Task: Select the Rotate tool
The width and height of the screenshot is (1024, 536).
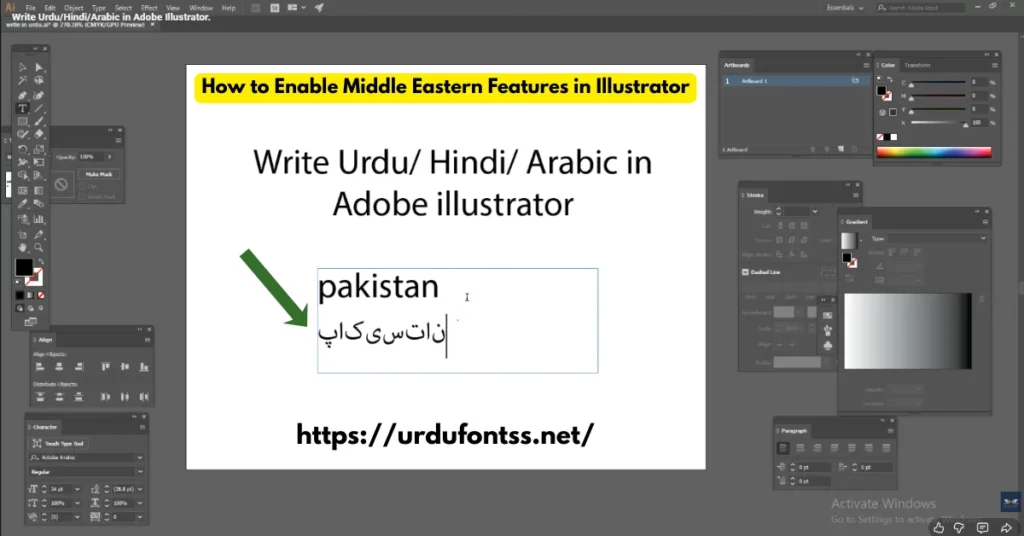Action: pos(22,149)
